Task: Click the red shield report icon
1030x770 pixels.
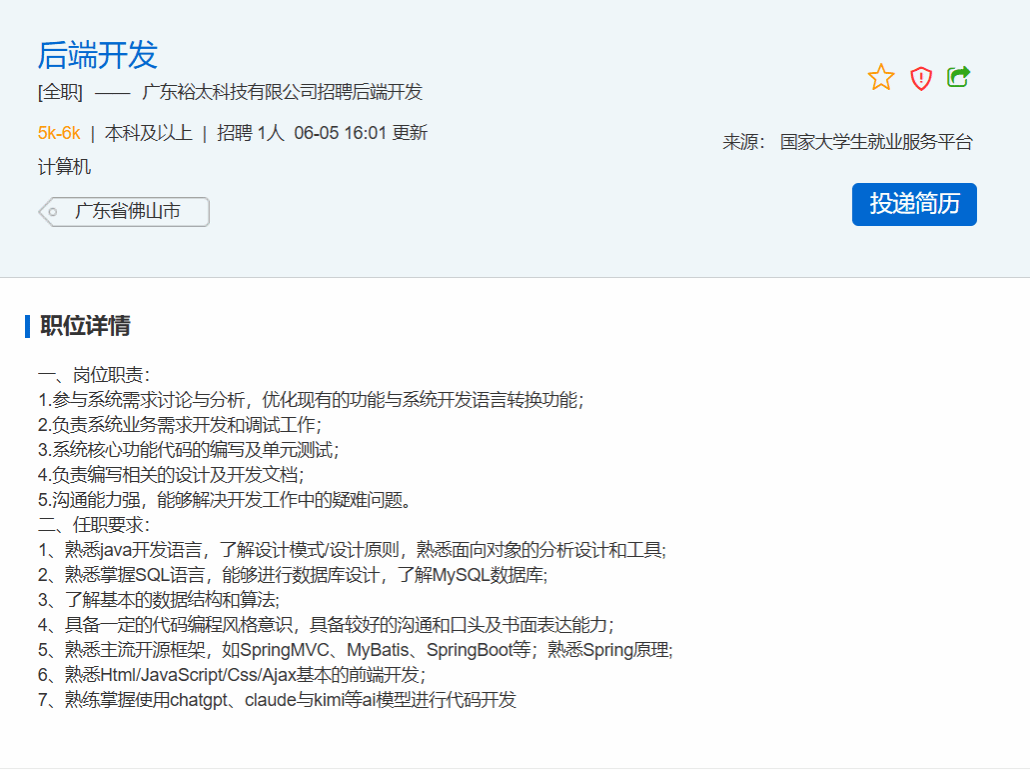Action: [921, 78]
